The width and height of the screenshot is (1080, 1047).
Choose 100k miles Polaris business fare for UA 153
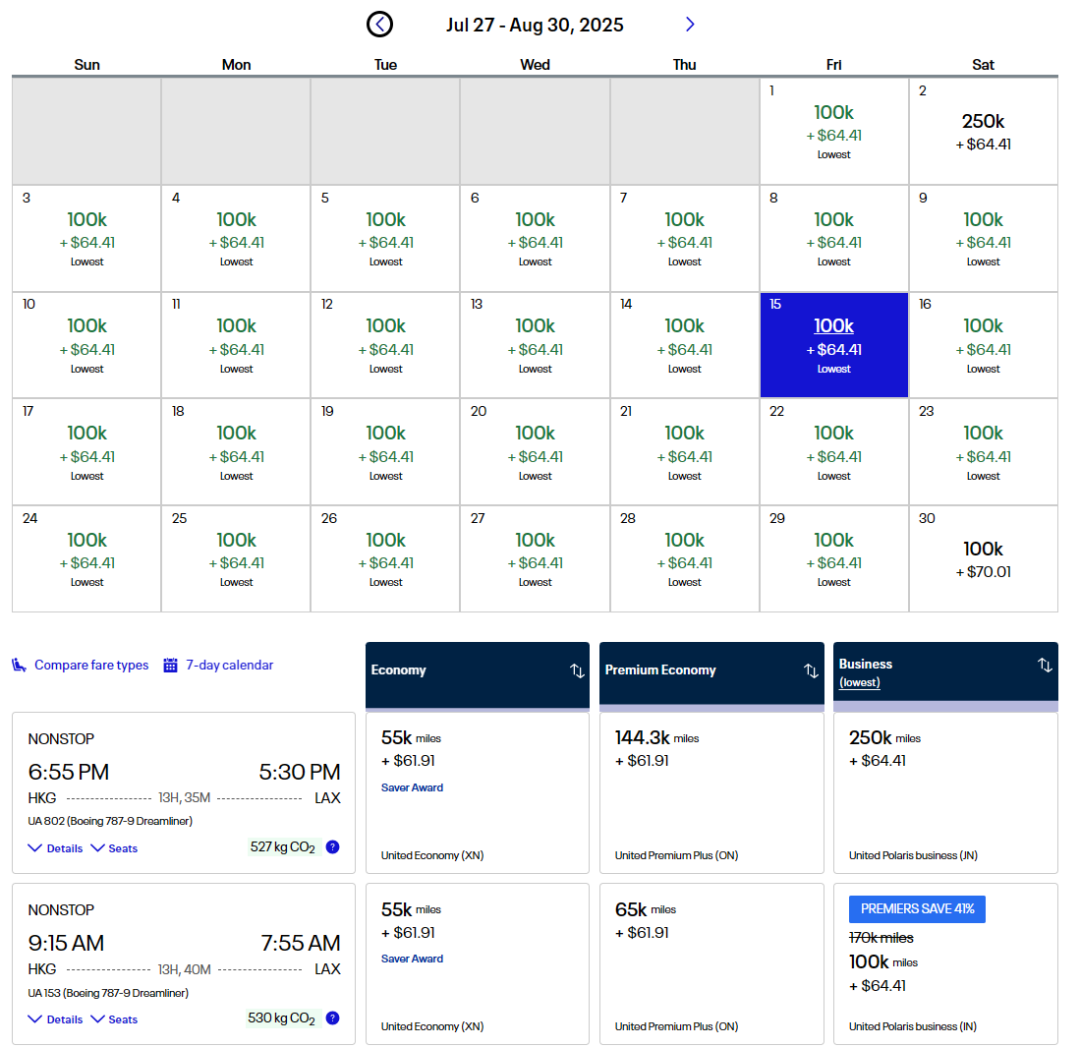[946, 964]
